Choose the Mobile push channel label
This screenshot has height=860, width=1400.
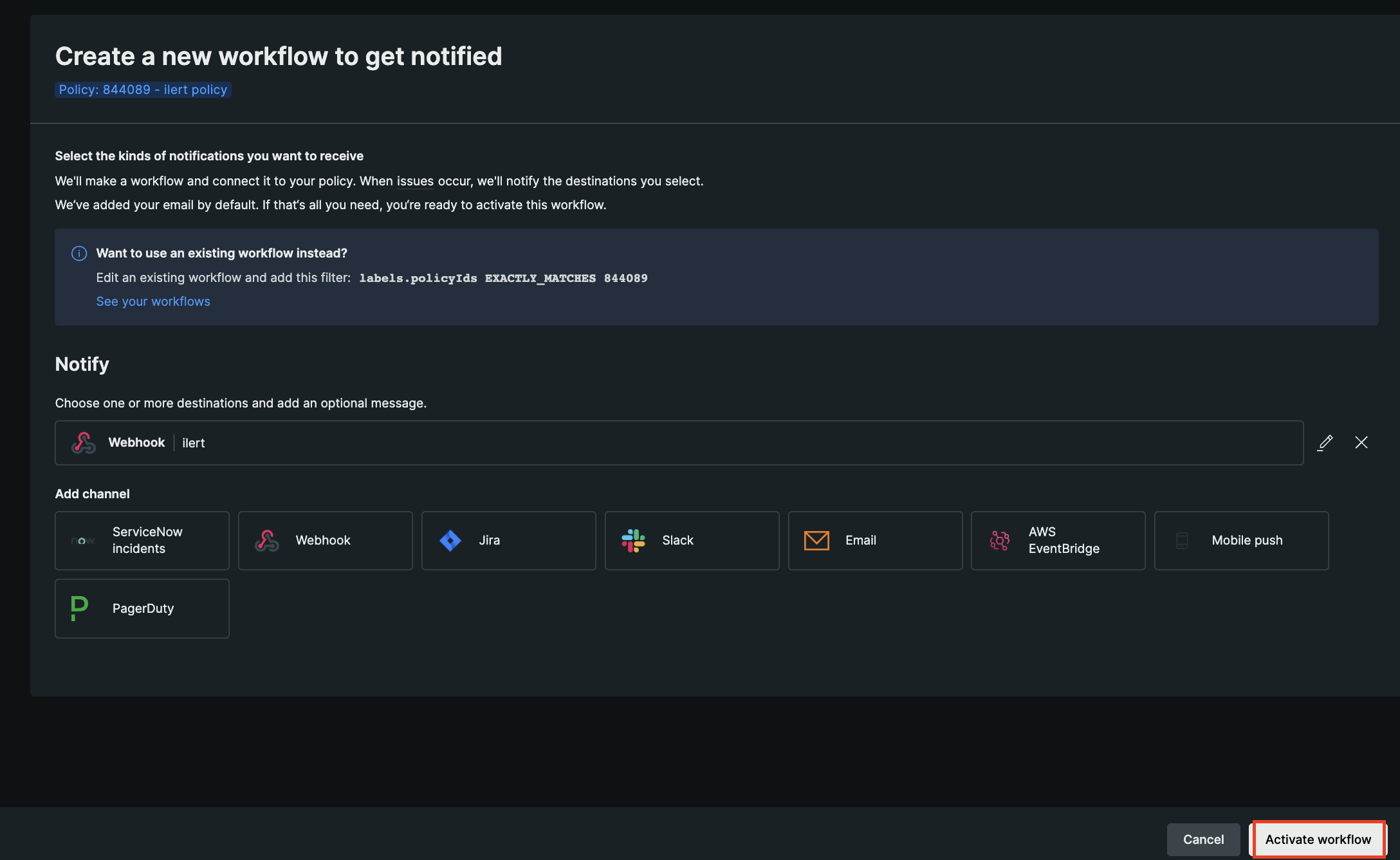pos(1247,541)
